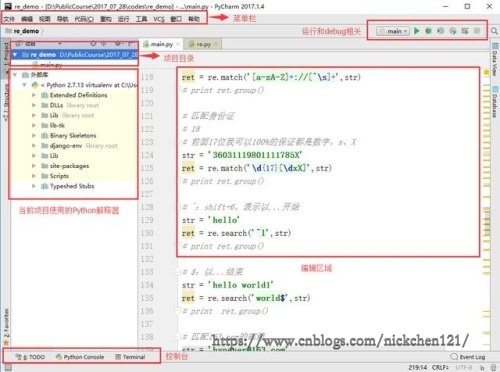The height and width of the screenshot is (372, 500).
Task: Click the Data View icon on right strip
Action: coord(495,46)
